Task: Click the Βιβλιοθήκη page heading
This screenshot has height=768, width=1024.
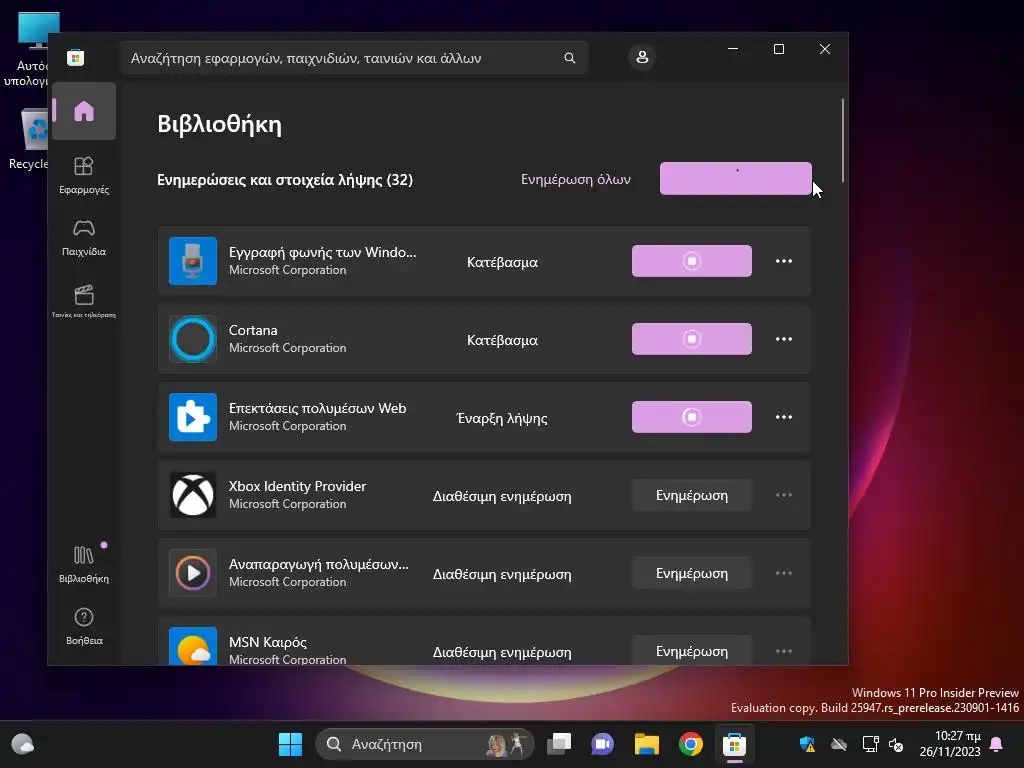Action: [219, 124]
